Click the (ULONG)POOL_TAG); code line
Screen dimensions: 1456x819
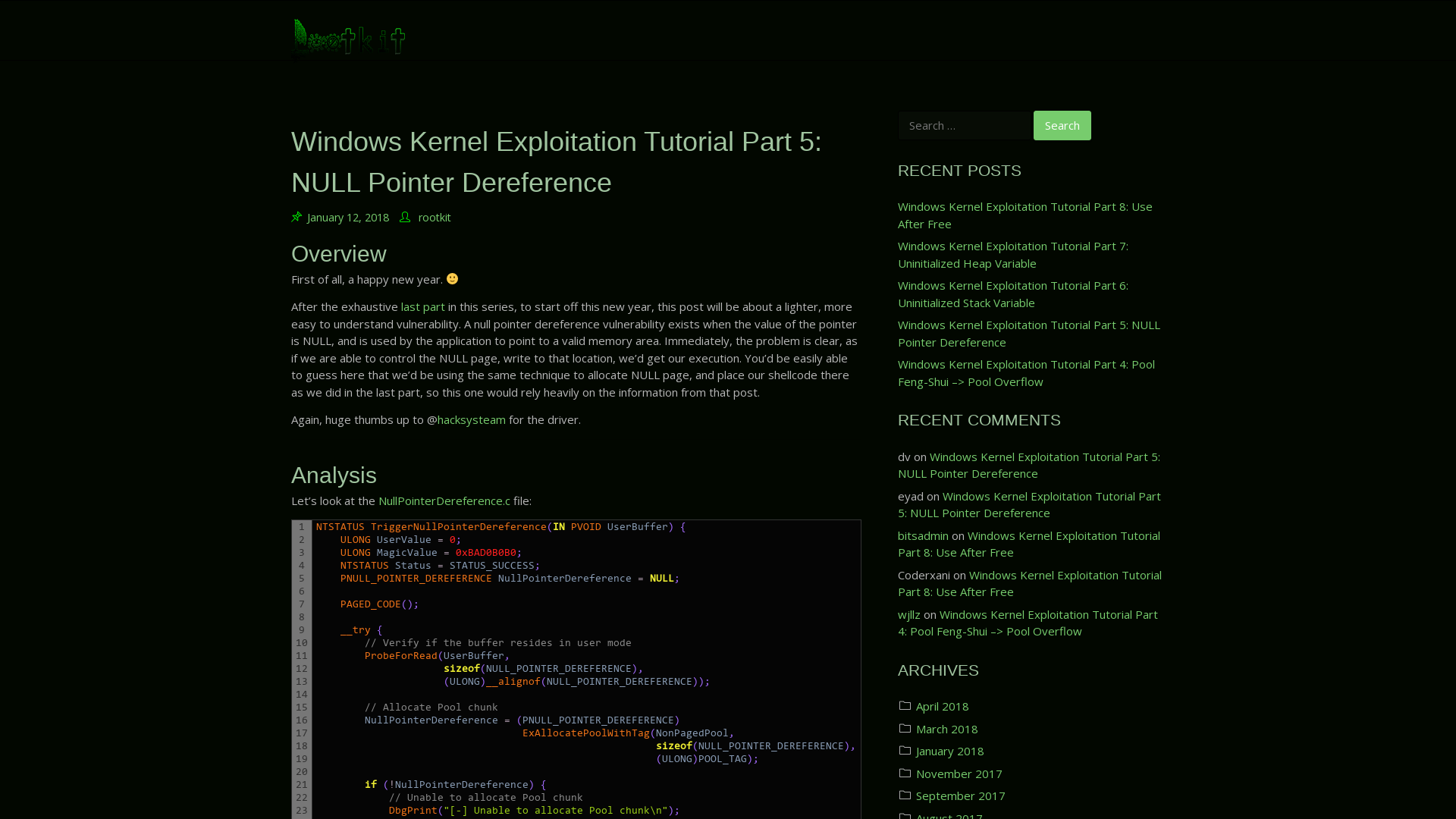click(x=707, y=759)
